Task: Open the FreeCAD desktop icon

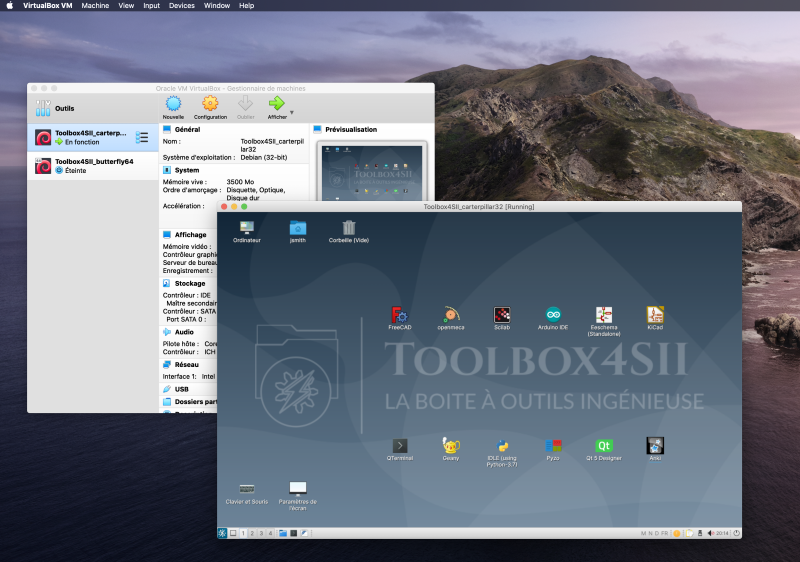Action: [399, 318]
